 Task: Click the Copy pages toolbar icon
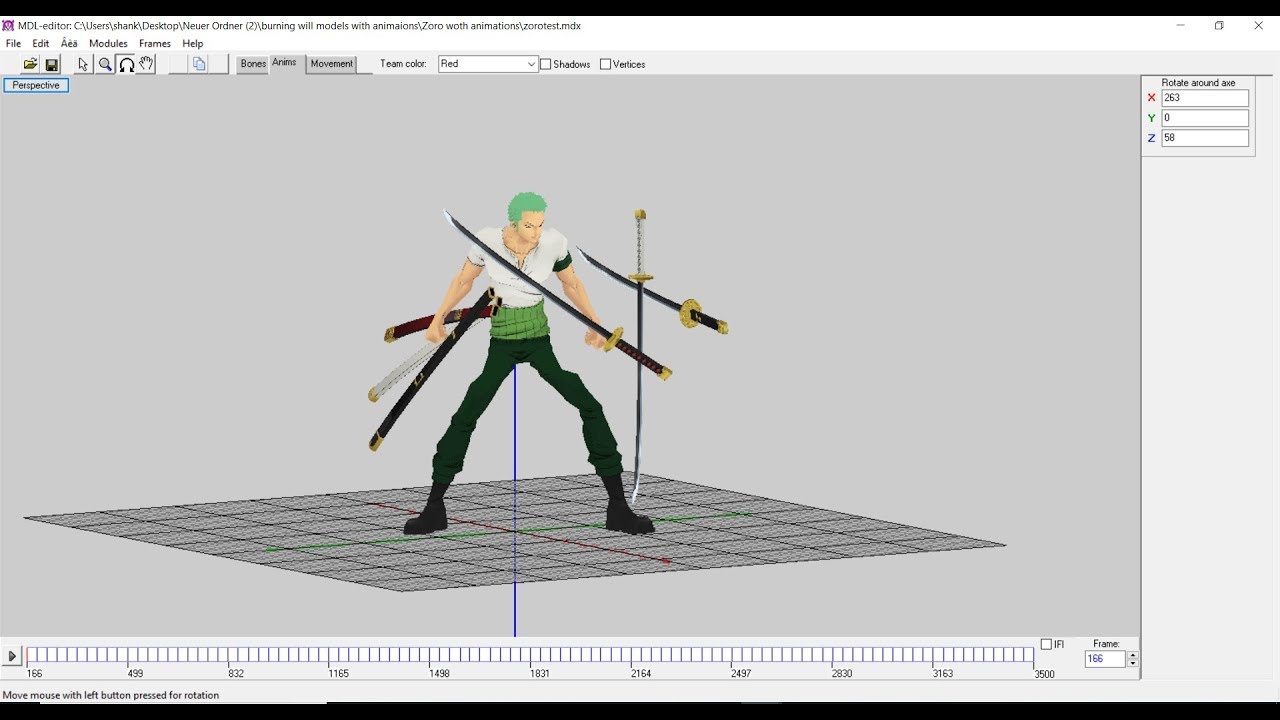click(199, 64)
